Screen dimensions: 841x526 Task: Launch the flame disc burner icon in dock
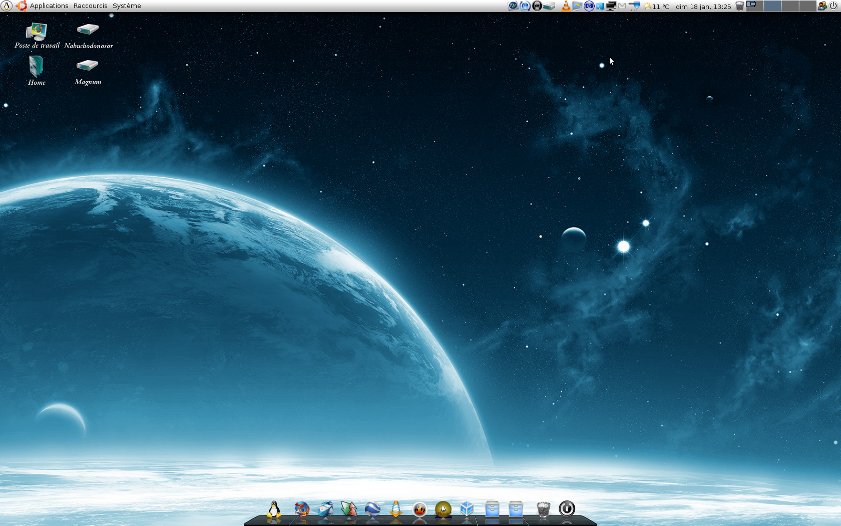419,509
